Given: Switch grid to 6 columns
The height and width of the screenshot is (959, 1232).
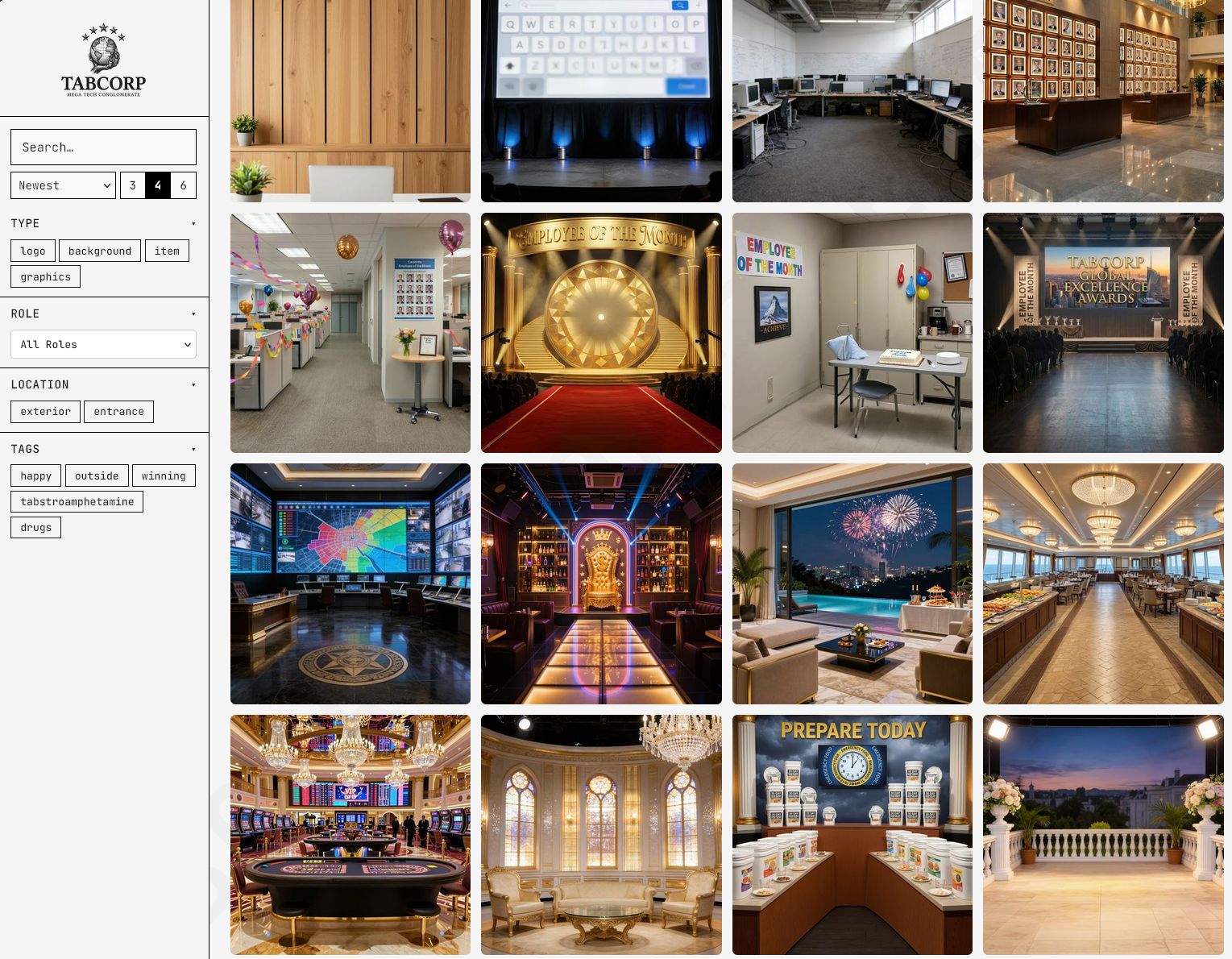Looking at the screenshot, I should point(184,185).
